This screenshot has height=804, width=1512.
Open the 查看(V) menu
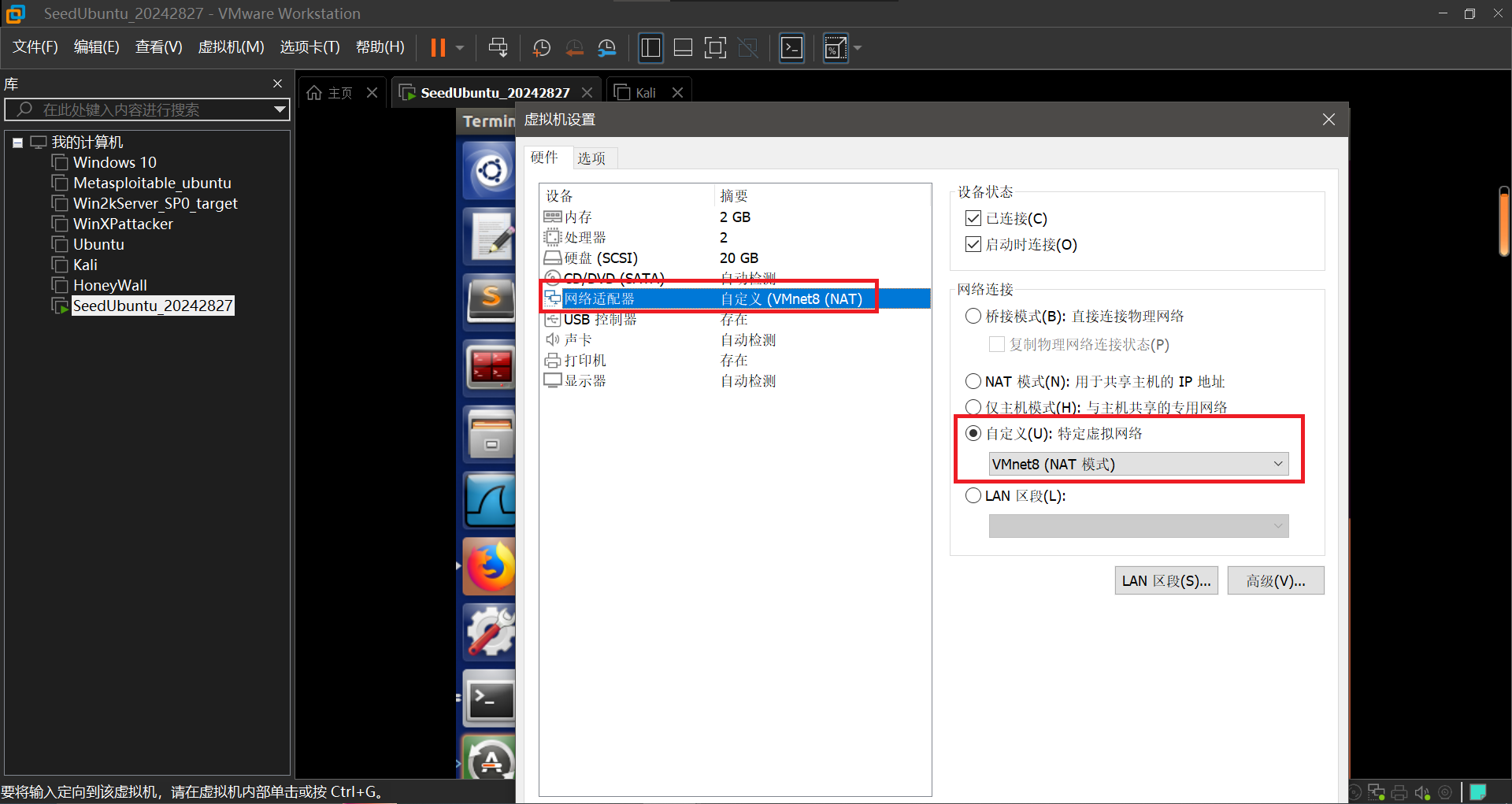click(159, 47)
